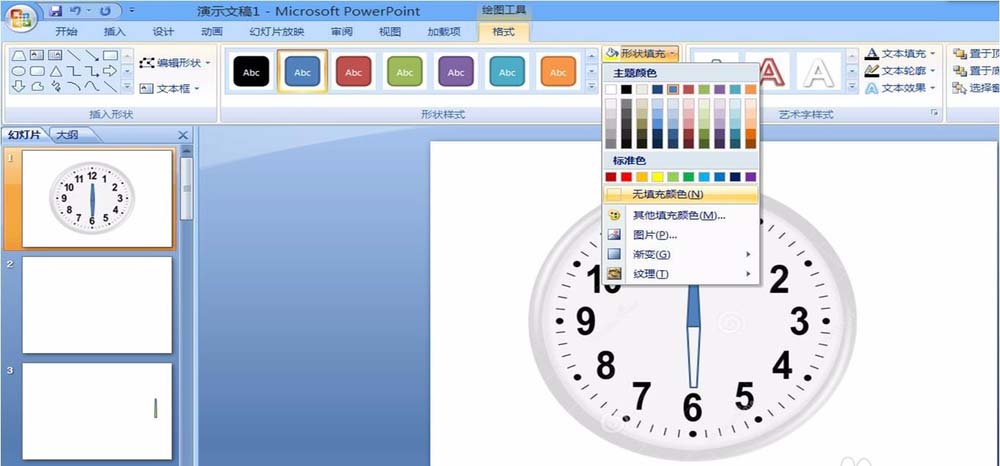Choose black from theme colors
Screen dimensions: 1000x466
pyautogui.click(x=626, y=89)
